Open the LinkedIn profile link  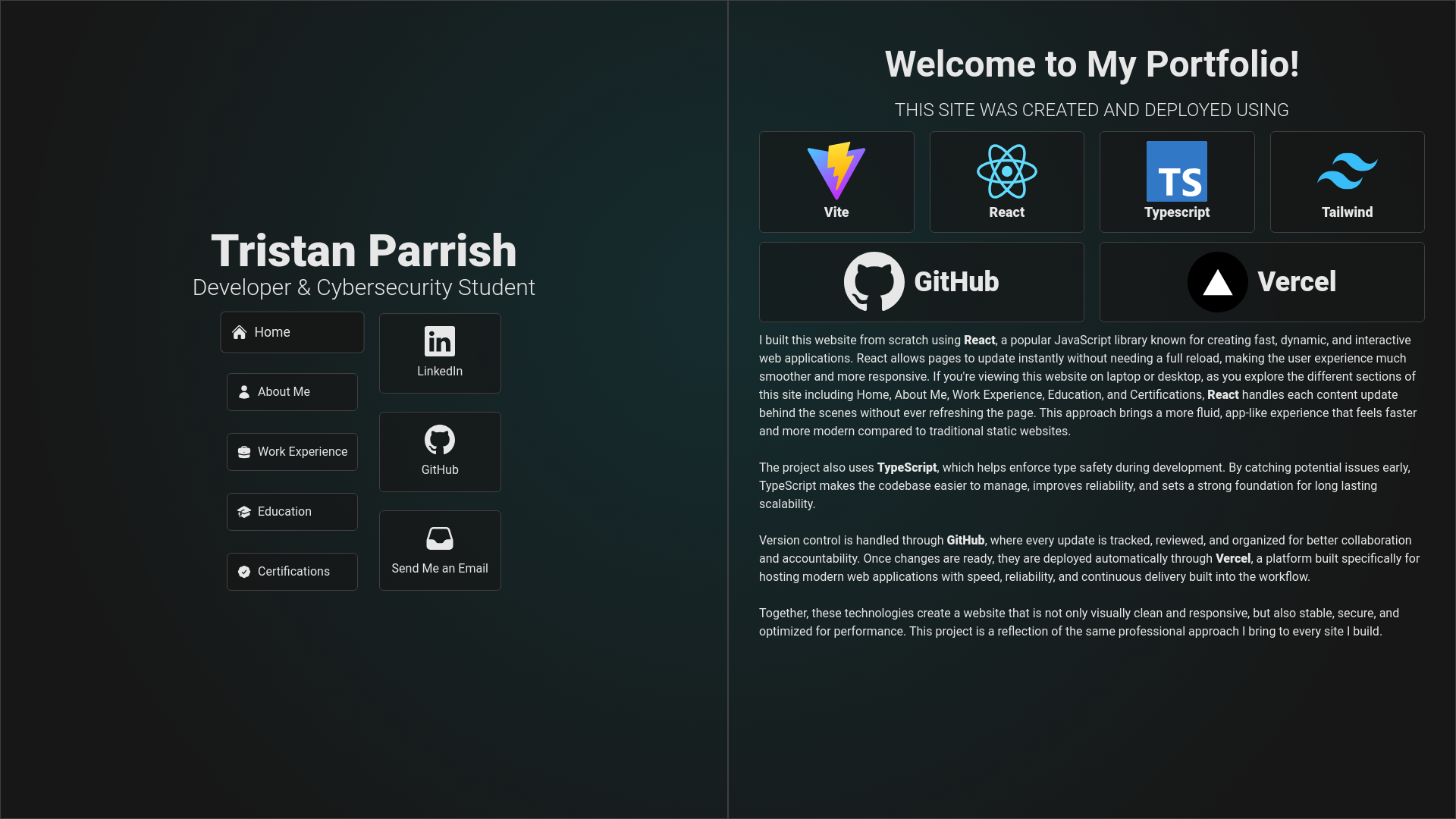440,353
